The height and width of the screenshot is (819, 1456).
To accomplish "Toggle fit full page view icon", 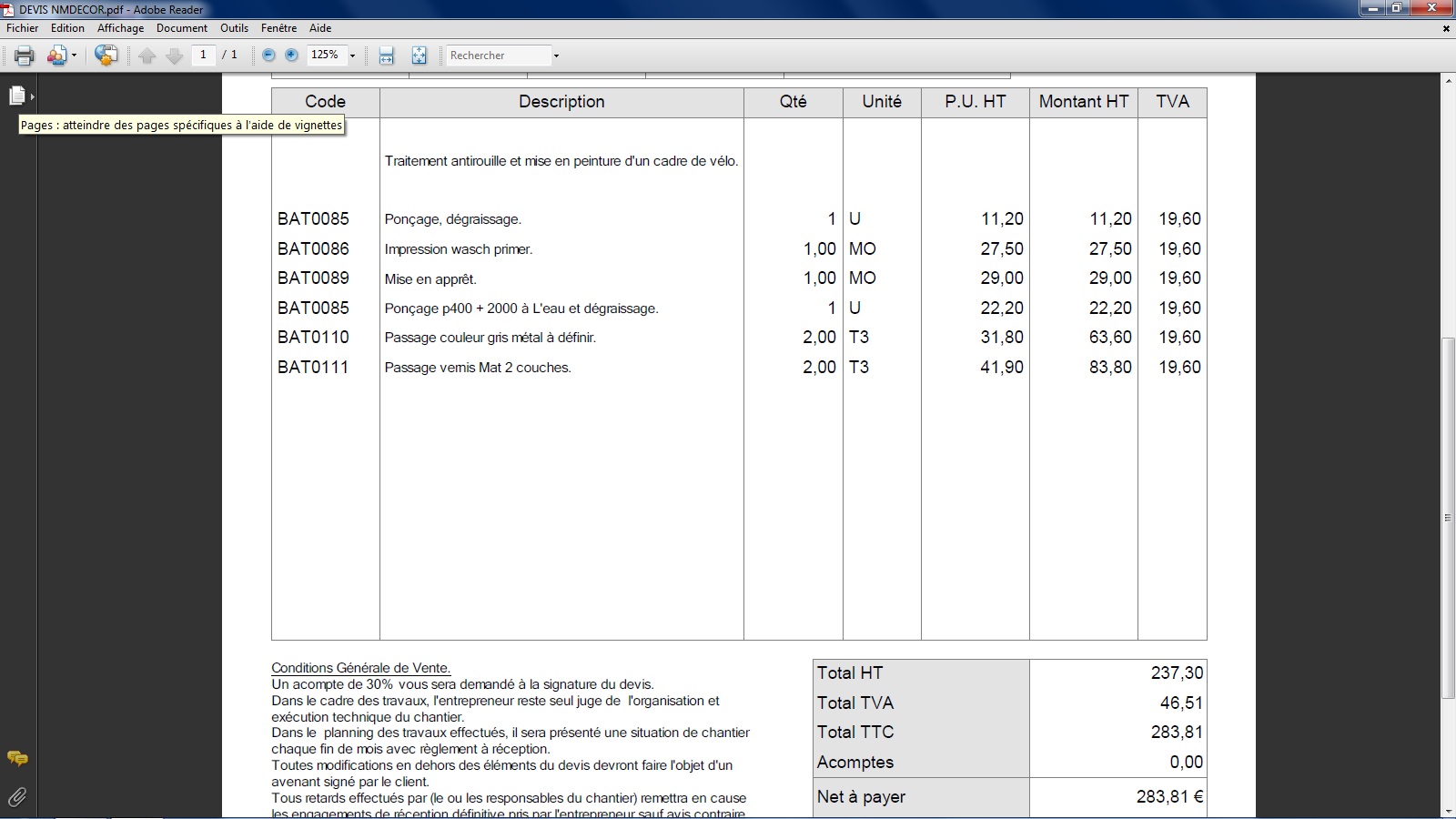I will (x=419, y=56).
